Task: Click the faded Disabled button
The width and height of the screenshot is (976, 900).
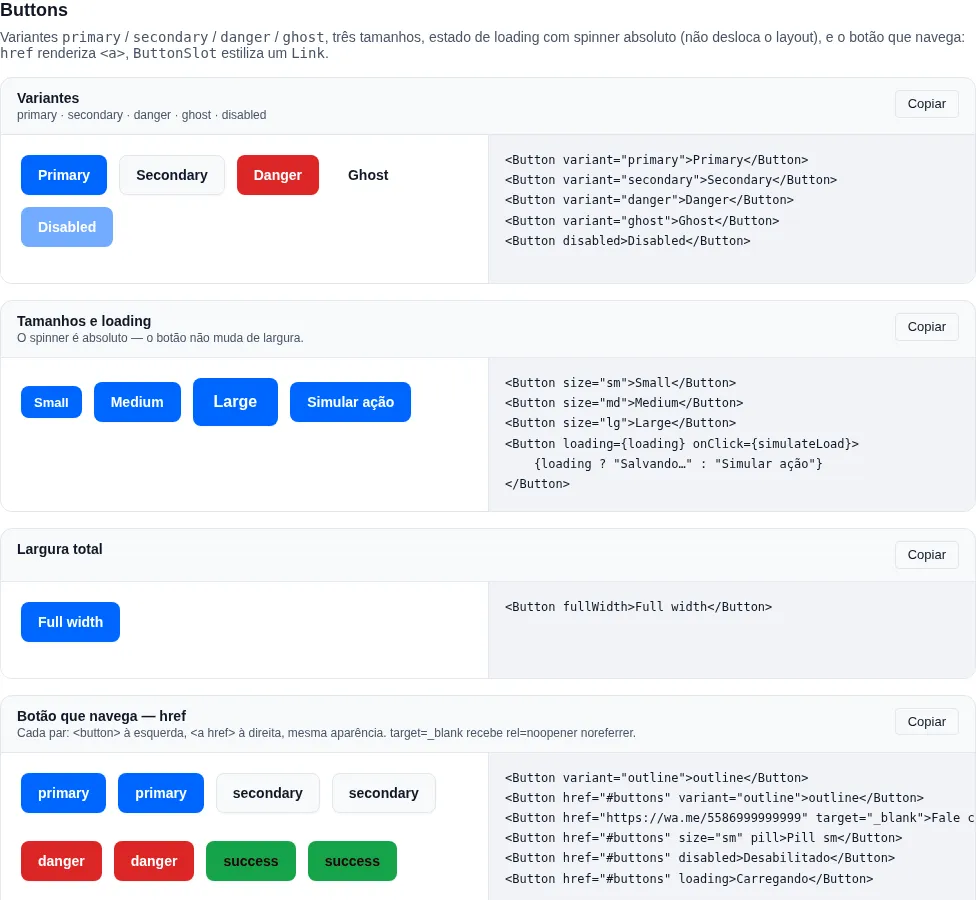Action: tap(67, 227)
